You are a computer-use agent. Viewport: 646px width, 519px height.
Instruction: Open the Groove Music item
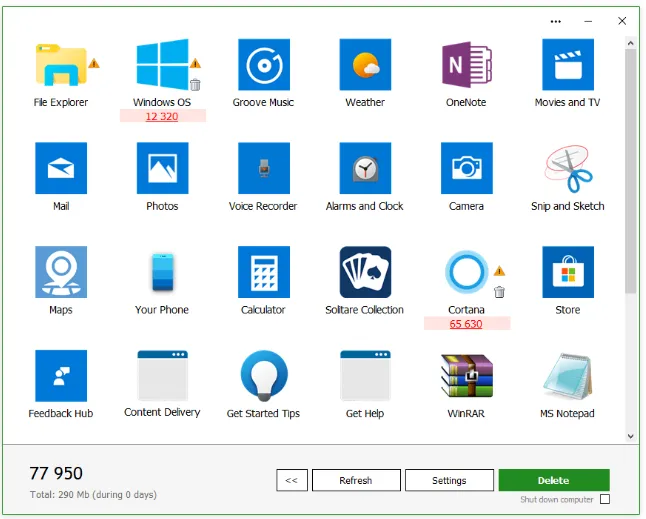click(264, 64)
